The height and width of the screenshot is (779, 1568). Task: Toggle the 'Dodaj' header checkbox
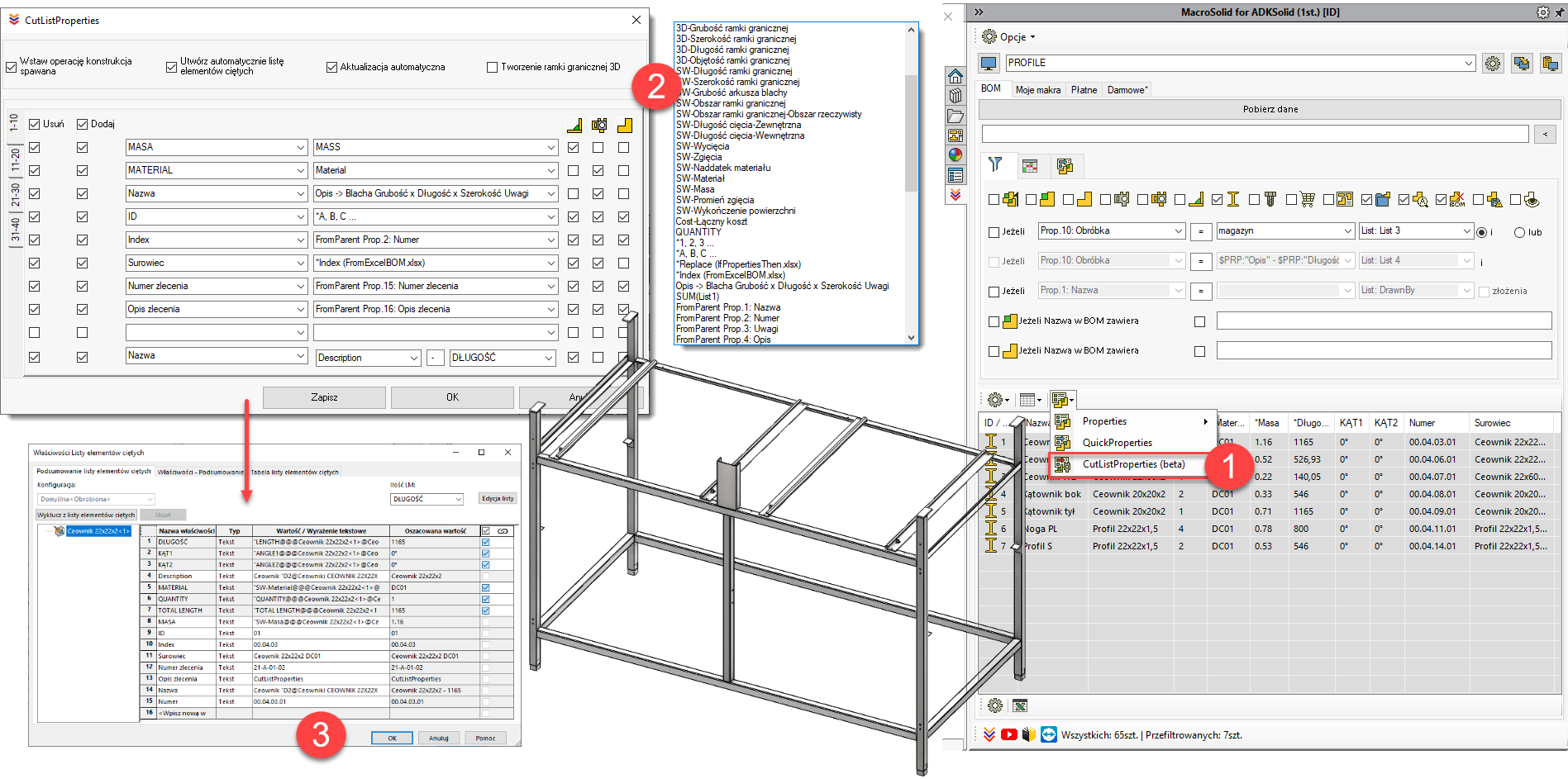pyautogui.click(x=82, y=124)
